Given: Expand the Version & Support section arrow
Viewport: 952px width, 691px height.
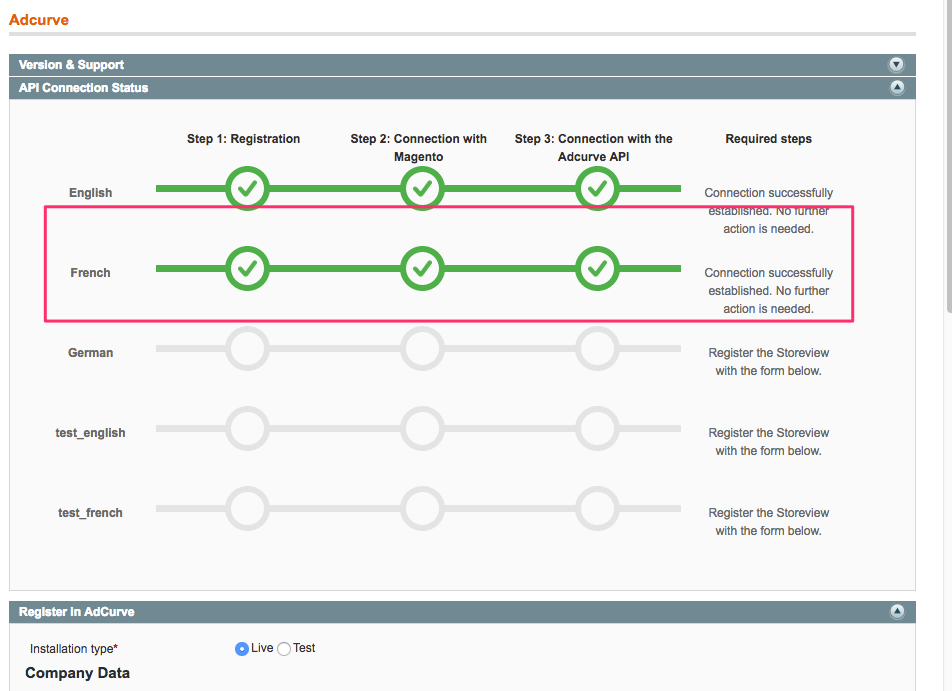Looking at the screenshot, I should click(896, 64).
